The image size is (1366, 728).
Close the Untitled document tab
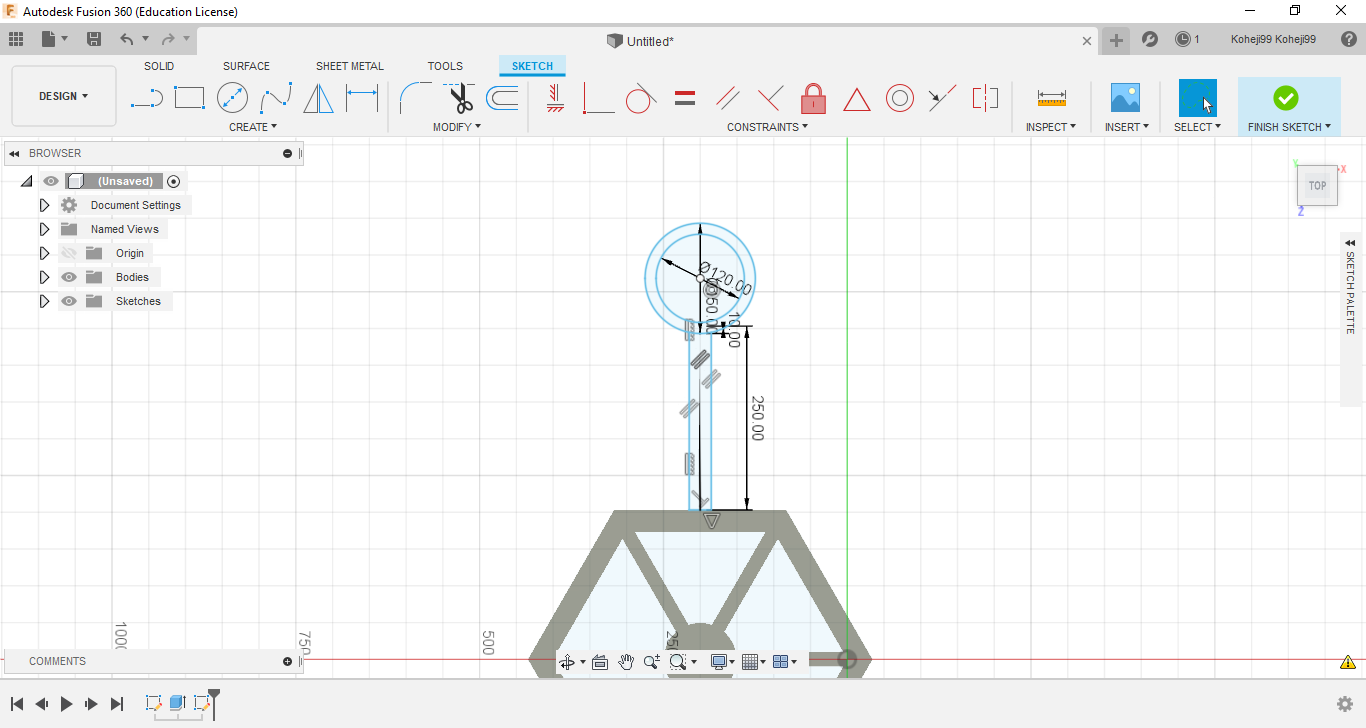[x=1087, y=41]
